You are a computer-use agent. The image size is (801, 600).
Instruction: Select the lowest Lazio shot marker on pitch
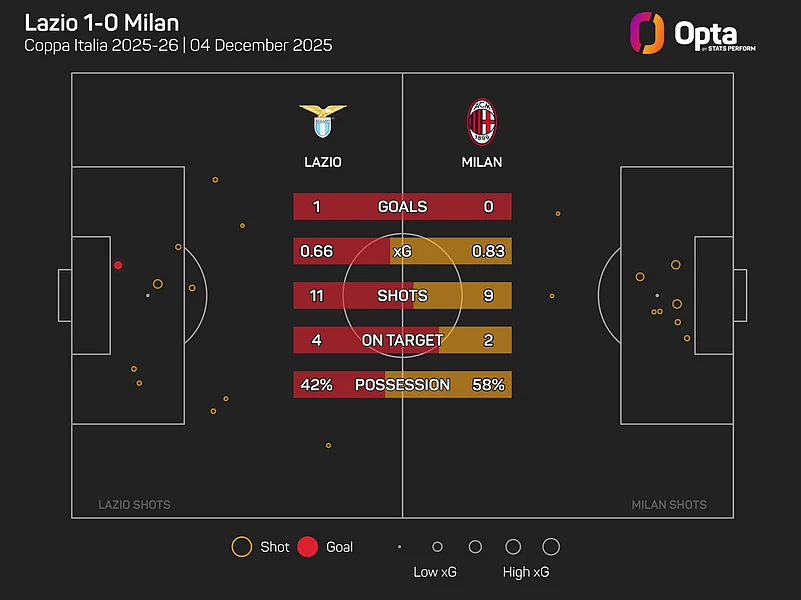click(328, 445)
